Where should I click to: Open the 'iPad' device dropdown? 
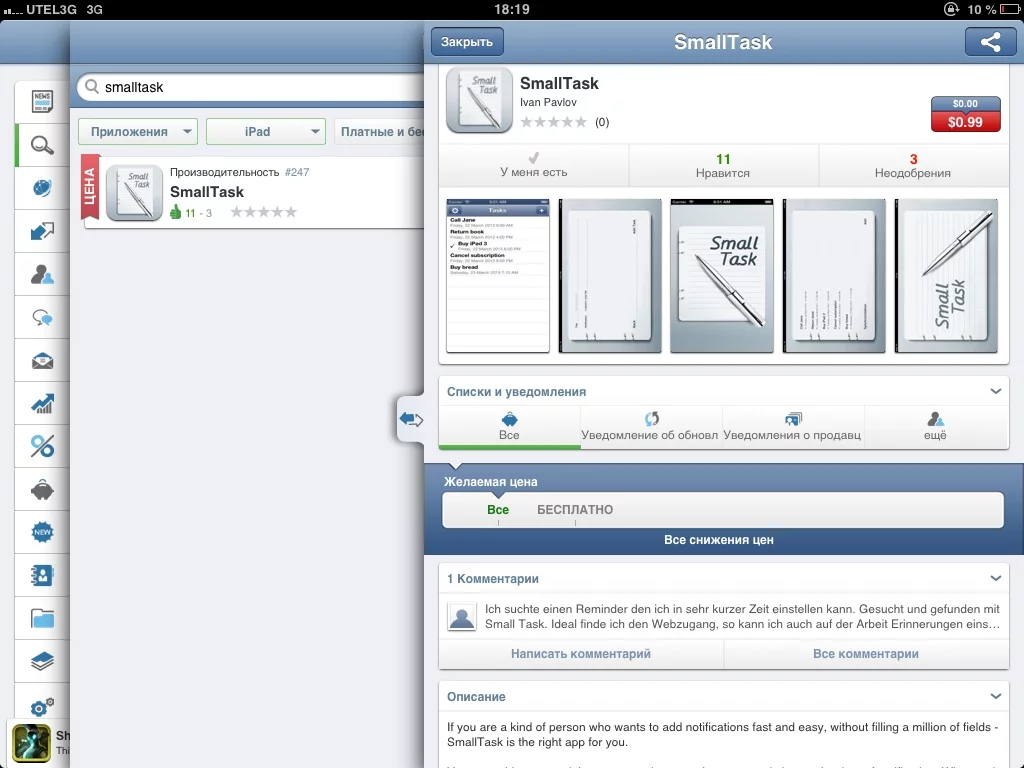[x=266, y=132]
